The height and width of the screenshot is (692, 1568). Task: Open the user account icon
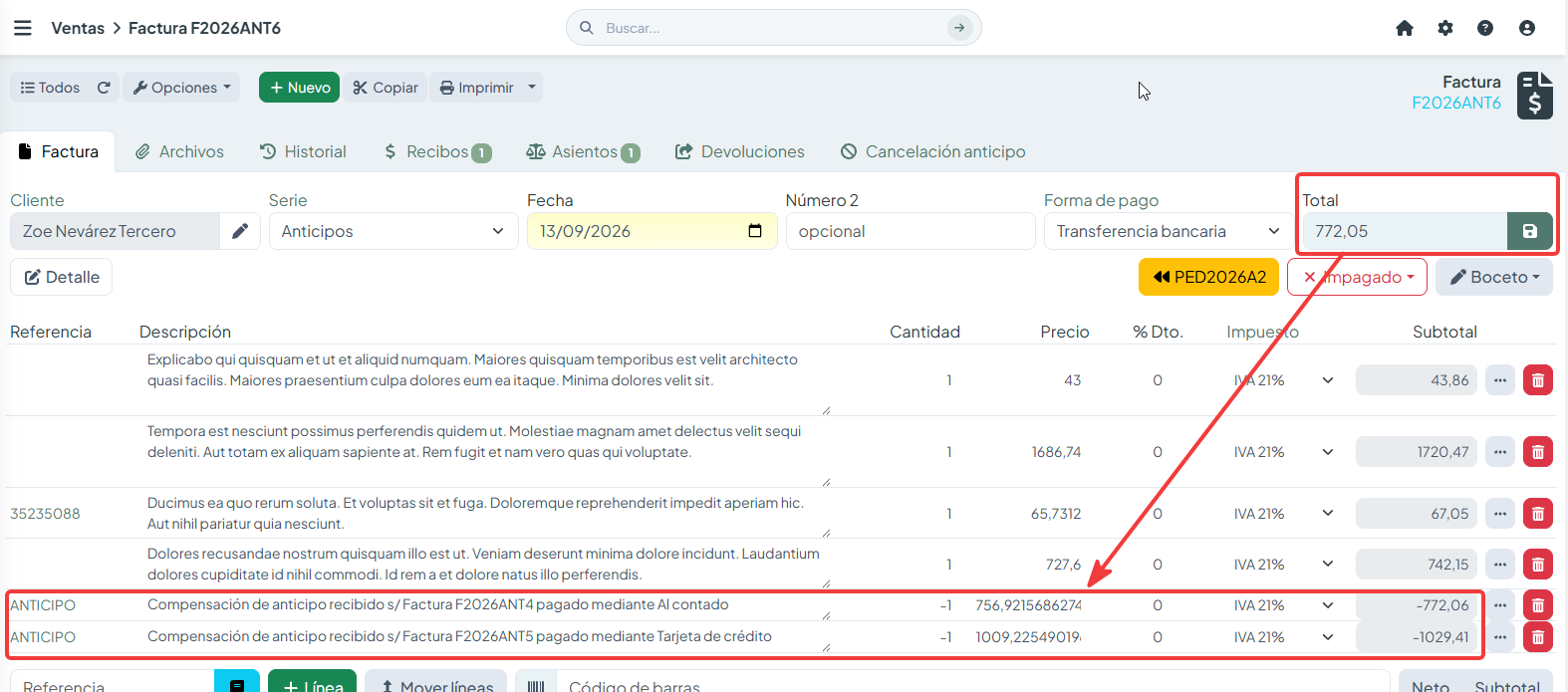tap(1527, 28)
